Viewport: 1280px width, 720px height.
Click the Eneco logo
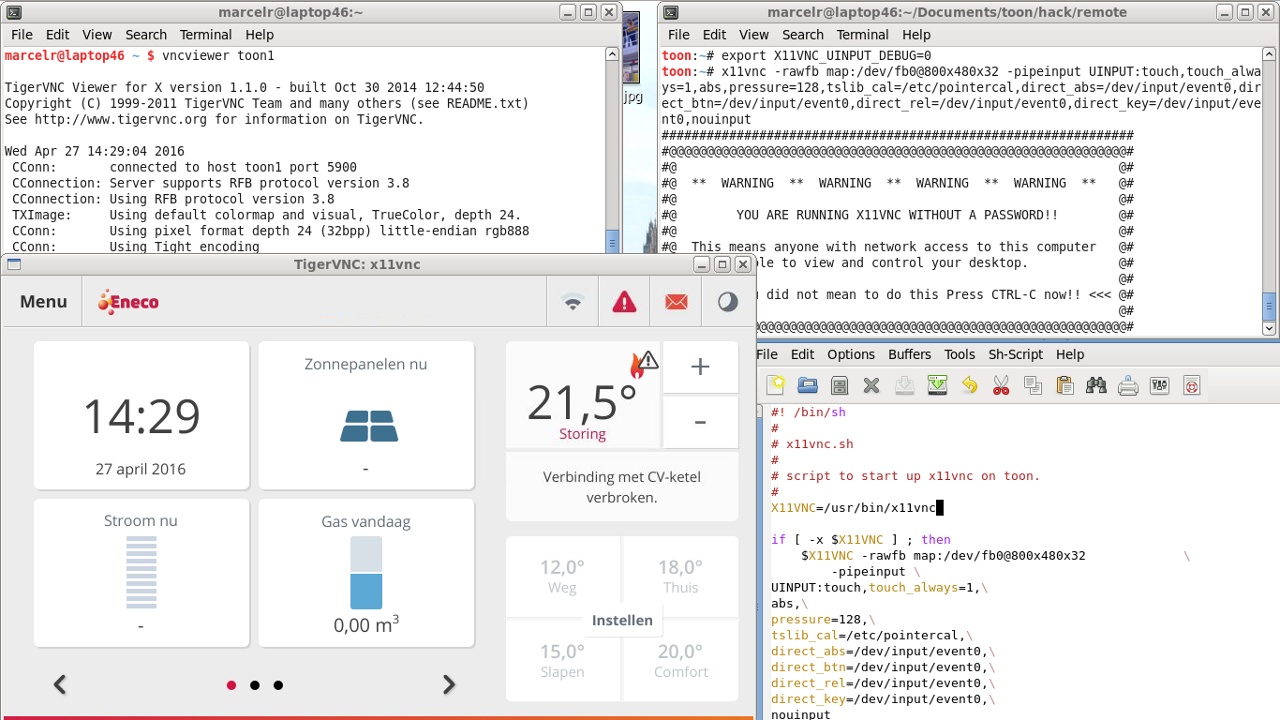pos(128,302)
